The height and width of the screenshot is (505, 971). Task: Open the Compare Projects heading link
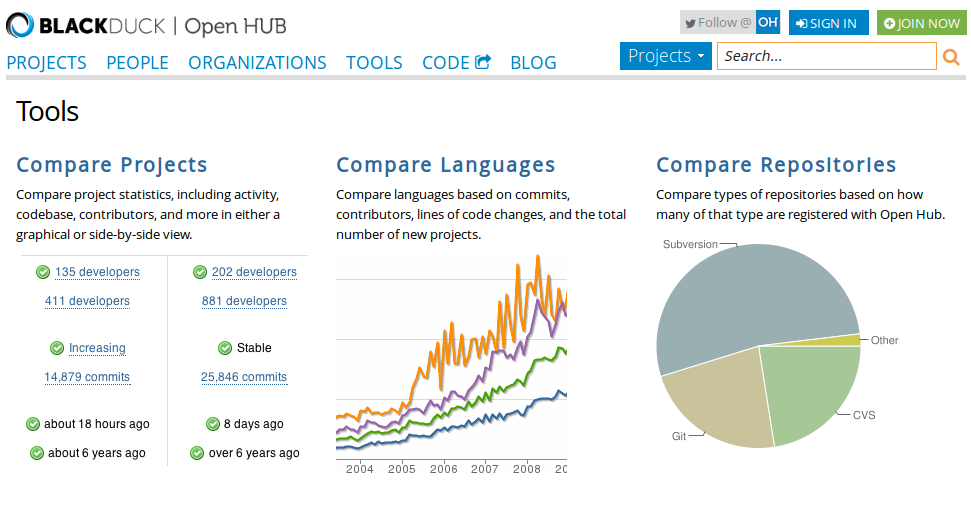point(111,165)
